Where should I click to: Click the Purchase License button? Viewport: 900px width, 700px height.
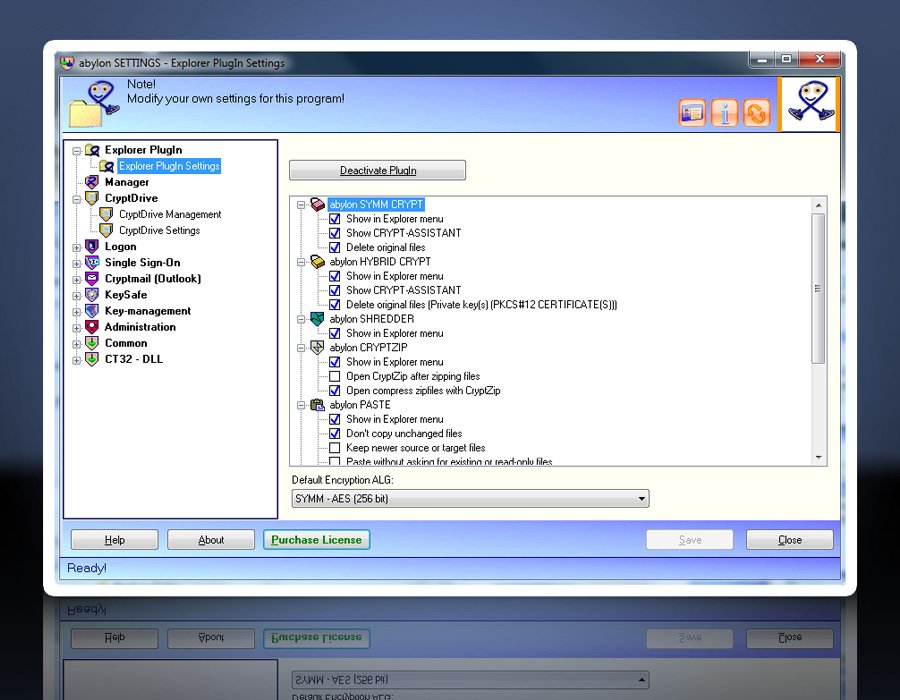point(316,540)
